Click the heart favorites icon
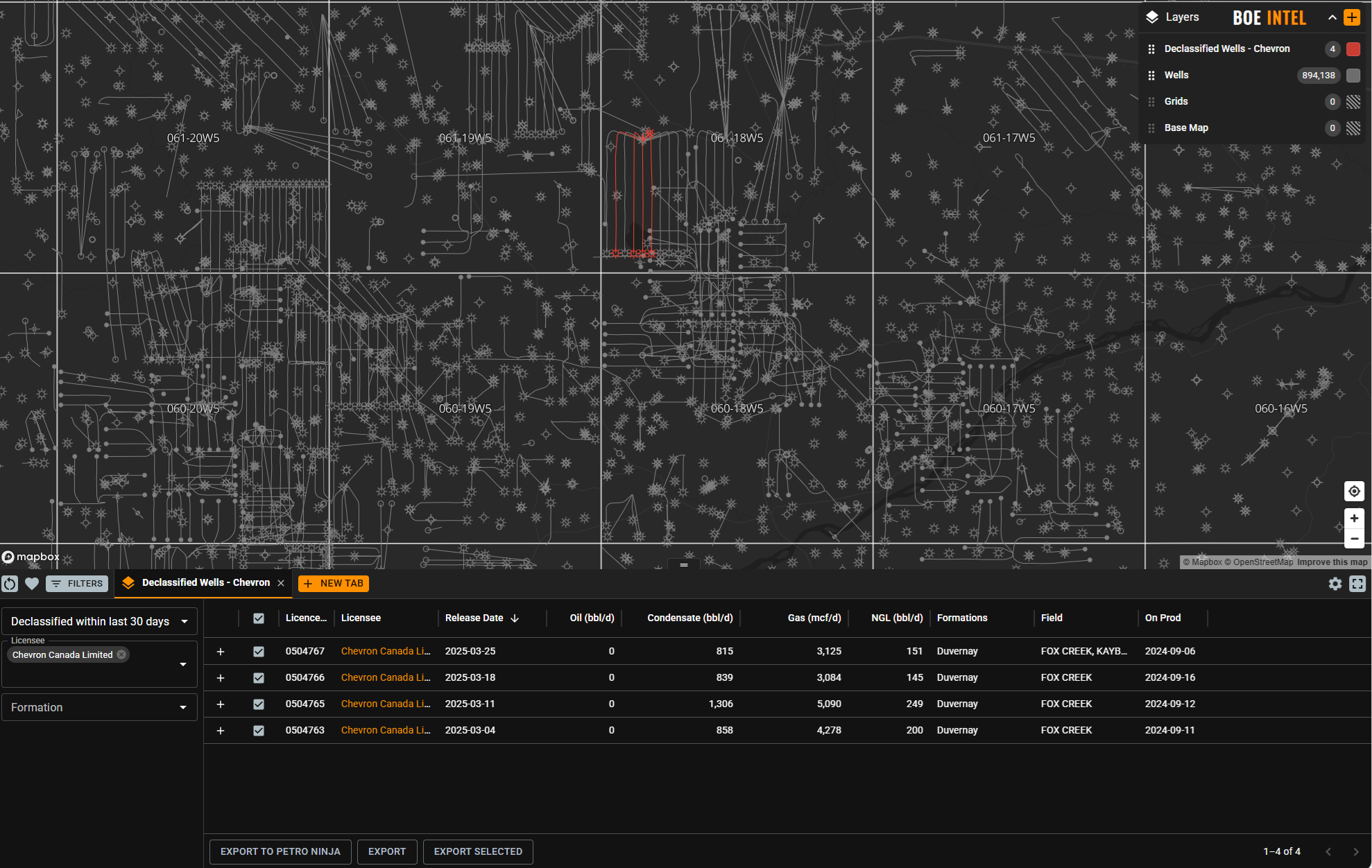1372x868 pixels. (32, 584)
